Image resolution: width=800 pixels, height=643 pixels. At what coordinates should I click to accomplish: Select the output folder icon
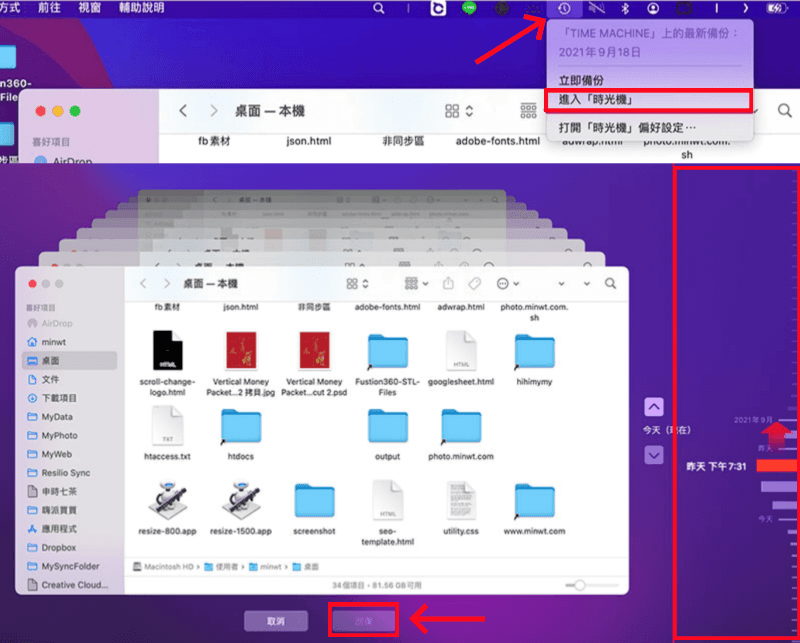pyautogui.click(x=388, y=427)
